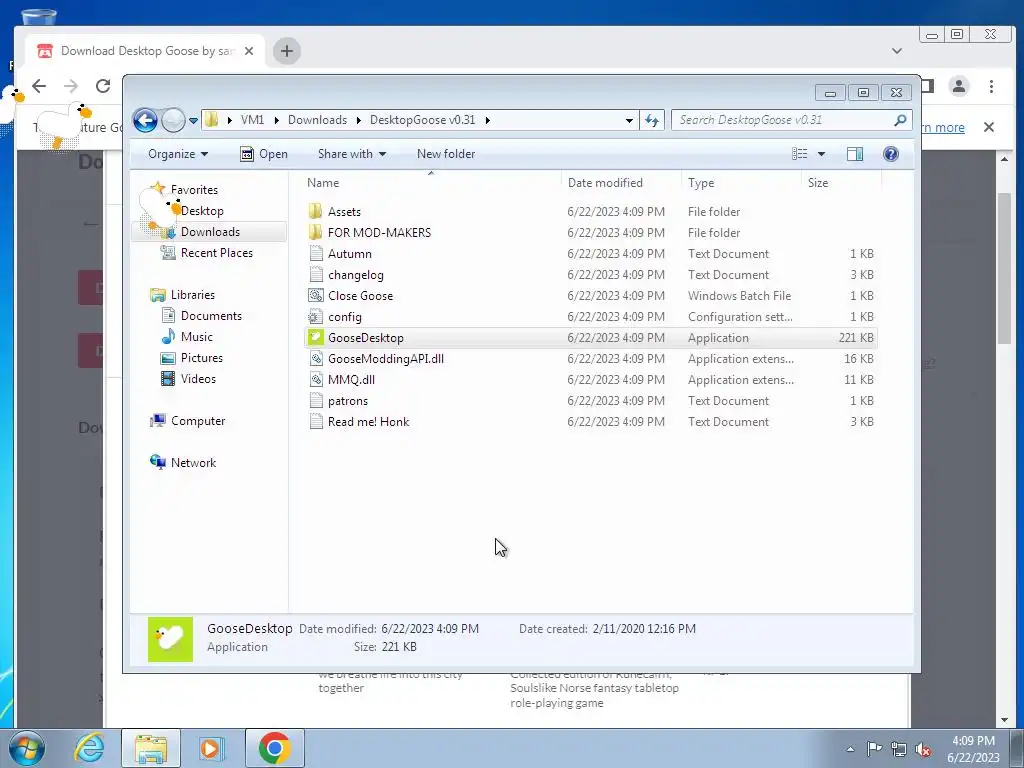Select Downloads in Favorites
This screenshot has width=1024, height=768.
(210, 232)
